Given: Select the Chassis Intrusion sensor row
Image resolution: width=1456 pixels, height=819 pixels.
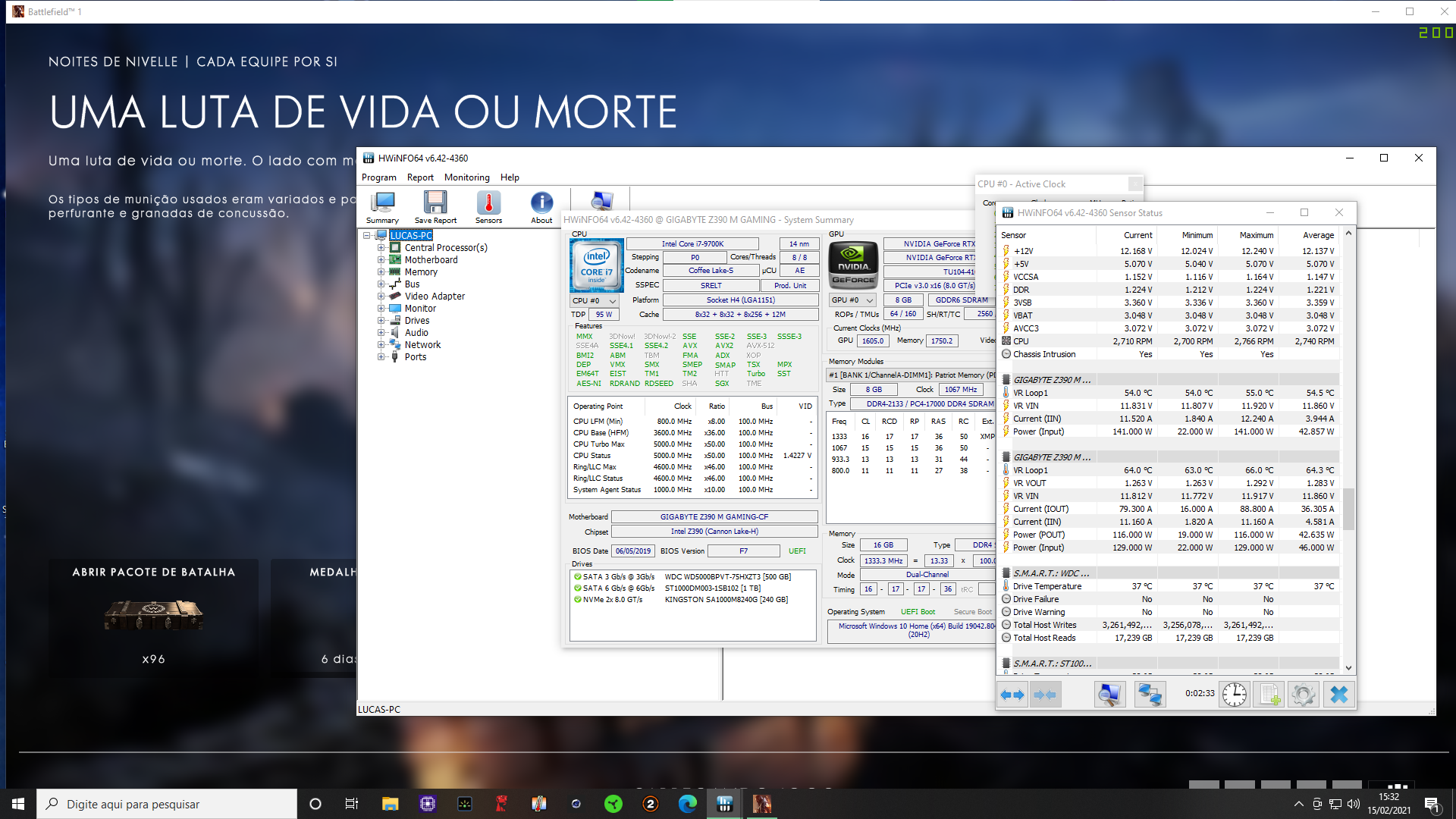Looking at the screenshot, I should (x=1169, y=354).
